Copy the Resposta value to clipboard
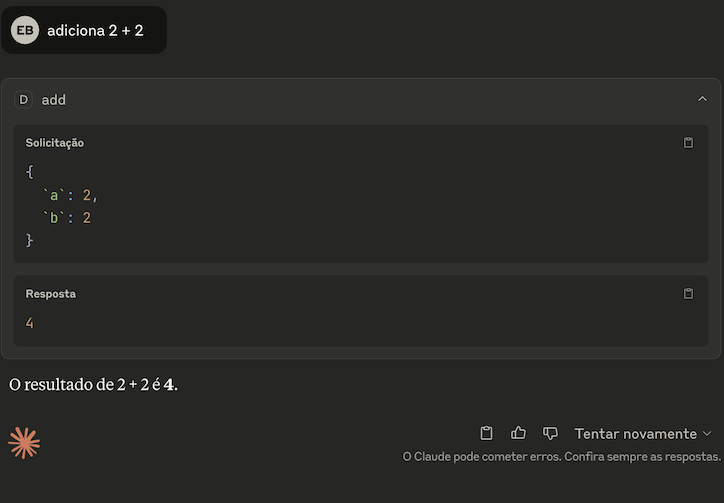 (688, 293)
